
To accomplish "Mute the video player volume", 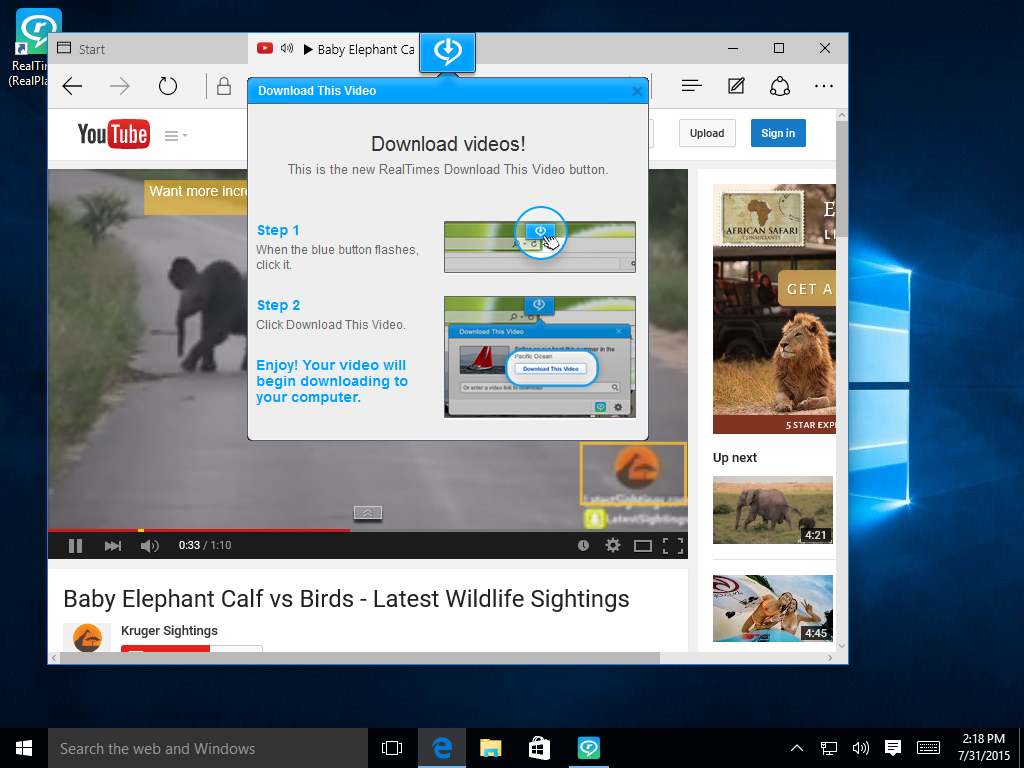I will (150, 546).
